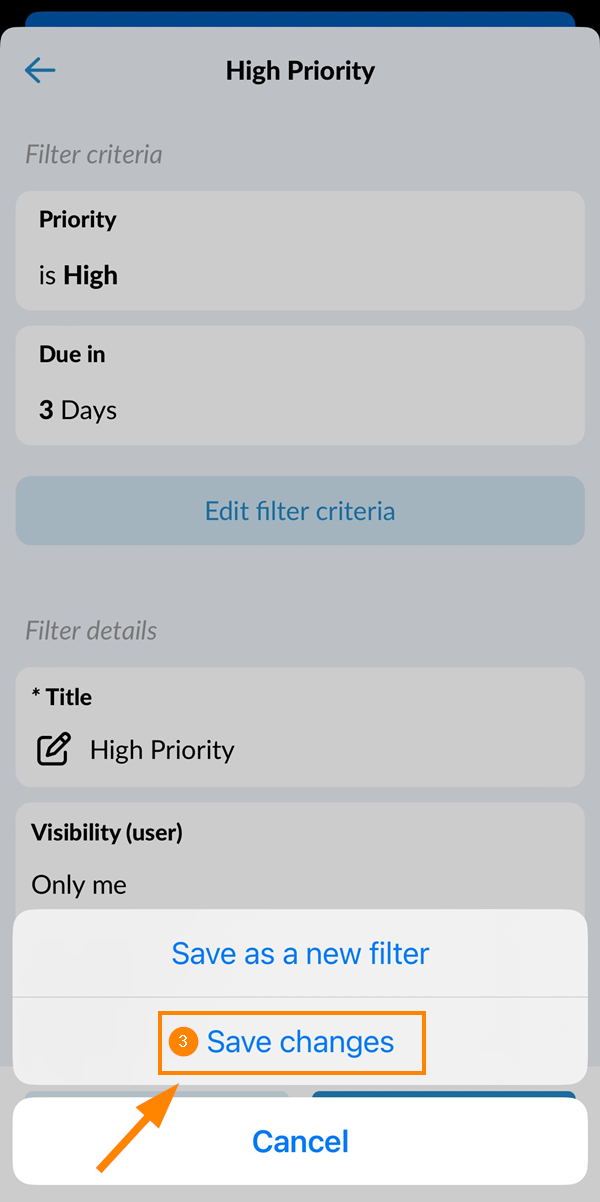Tap the back arrow icon

(40, 70)
